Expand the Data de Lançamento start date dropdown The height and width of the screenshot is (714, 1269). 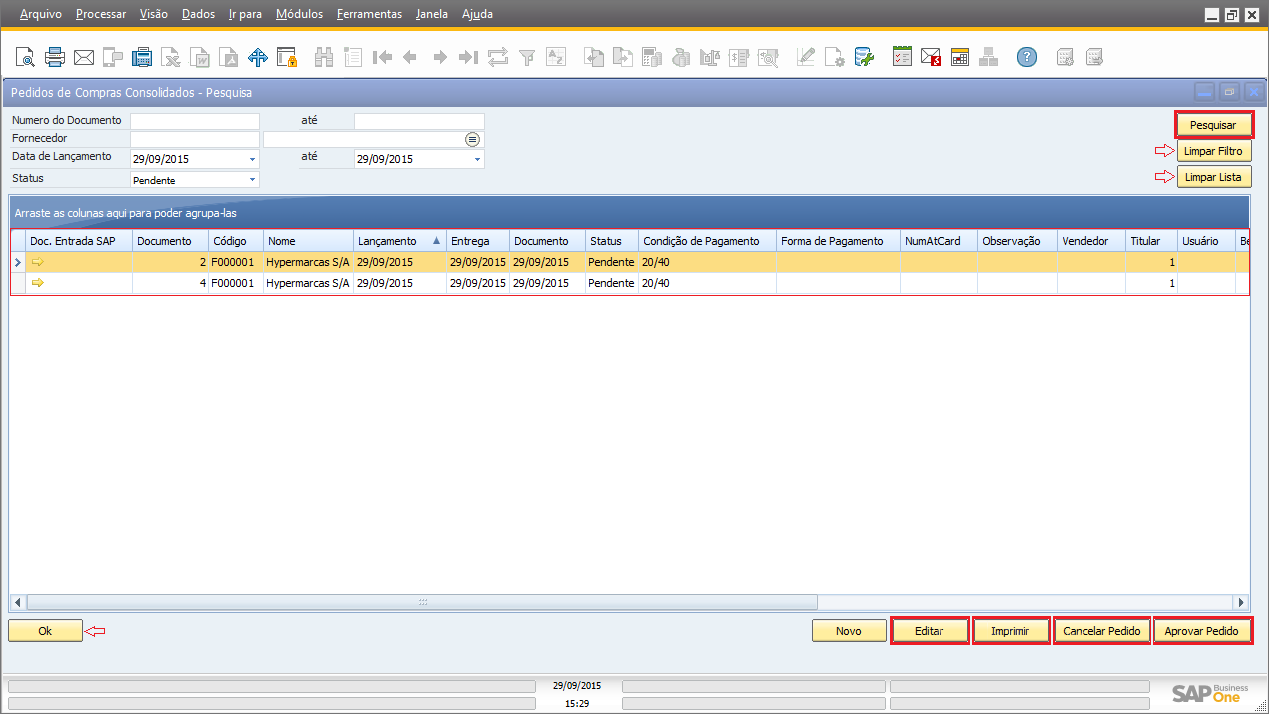[252, 159]
